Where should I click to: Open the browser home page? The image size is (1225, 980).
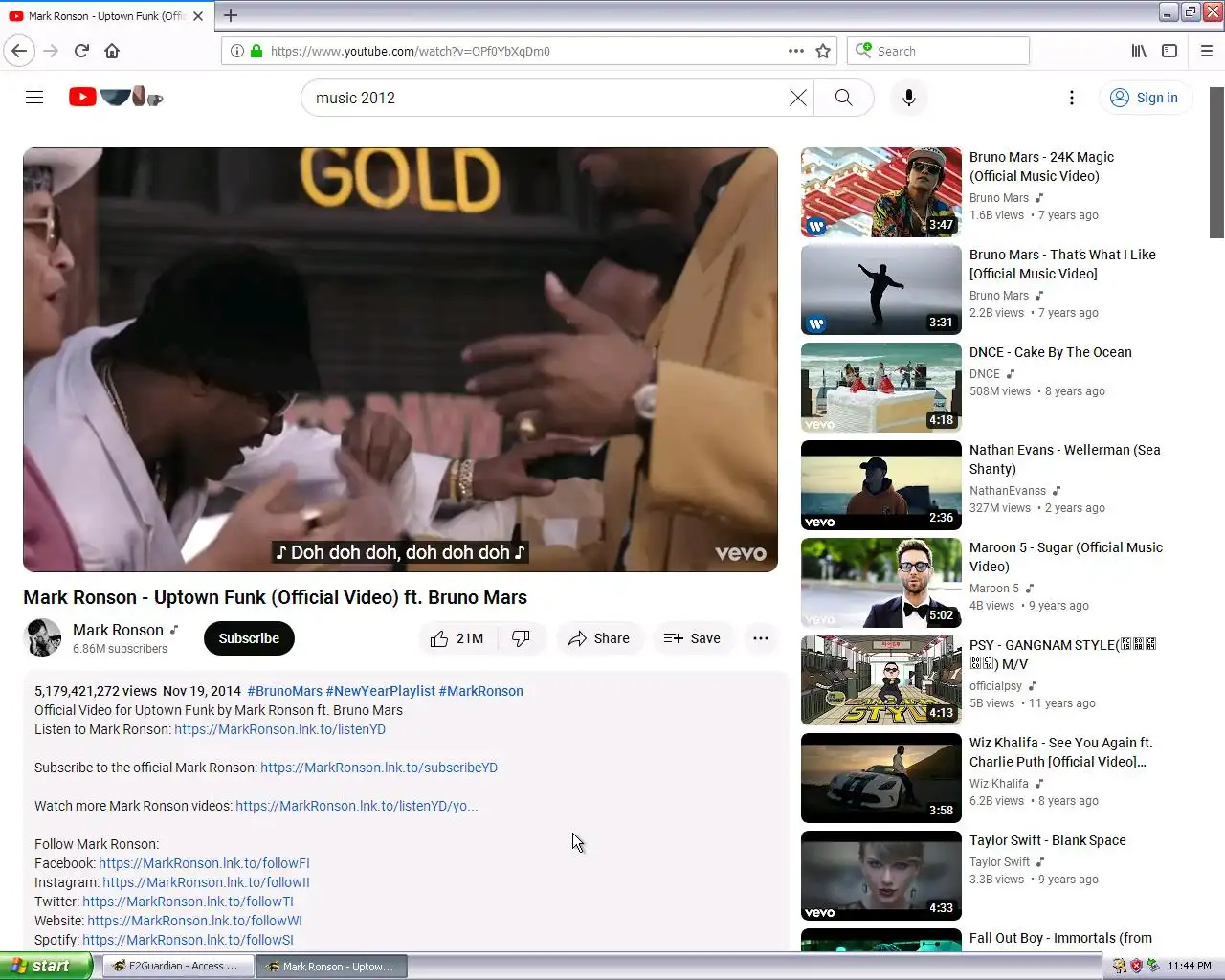[x=112, y=51]
